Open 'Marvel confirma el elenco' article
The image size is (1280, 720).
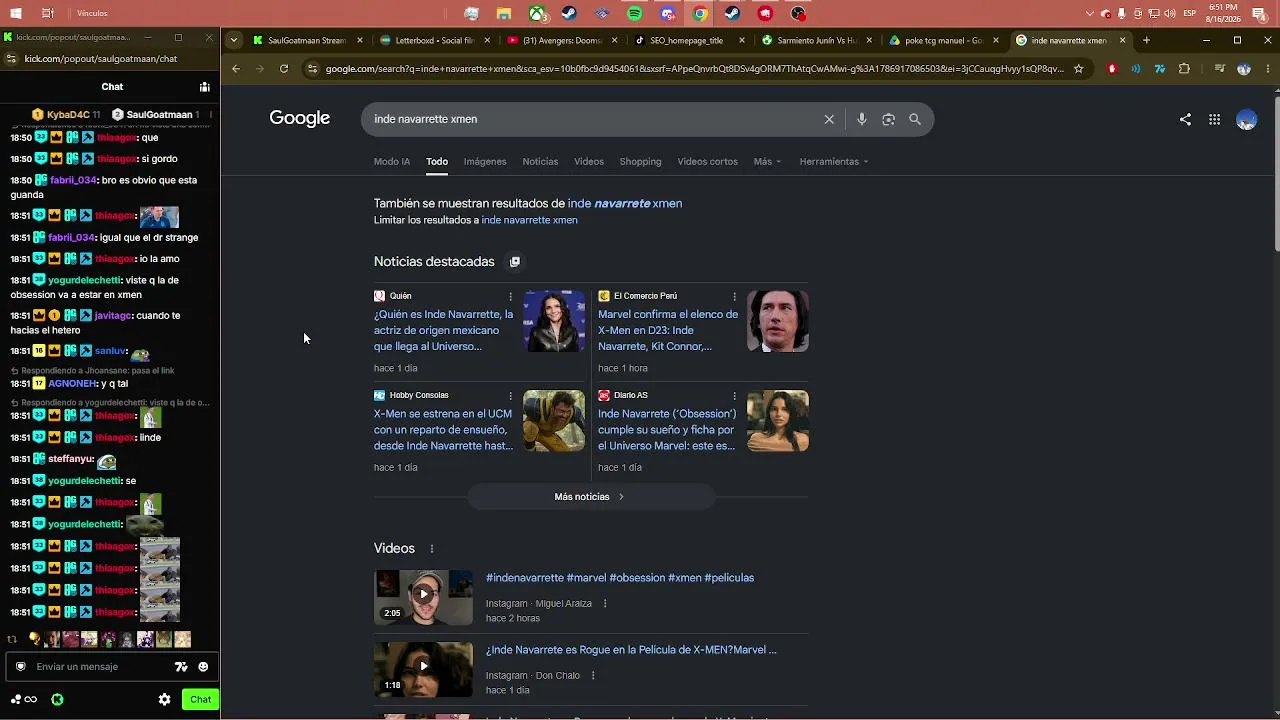pos(668,330)
